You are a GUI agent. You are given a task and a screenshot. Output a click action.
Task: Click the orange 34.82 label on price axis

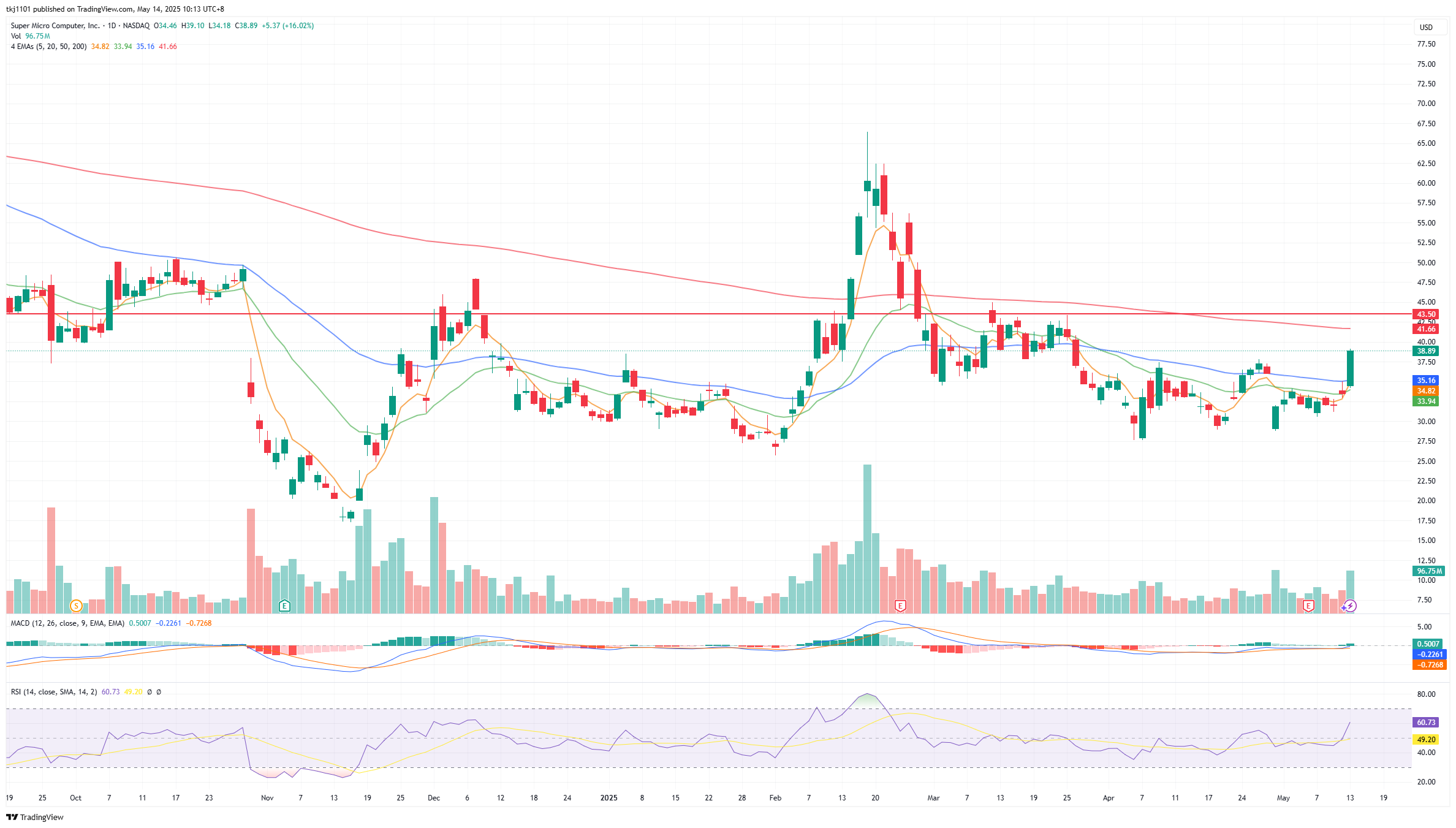pyautogui.click(x=1426, y=391)
